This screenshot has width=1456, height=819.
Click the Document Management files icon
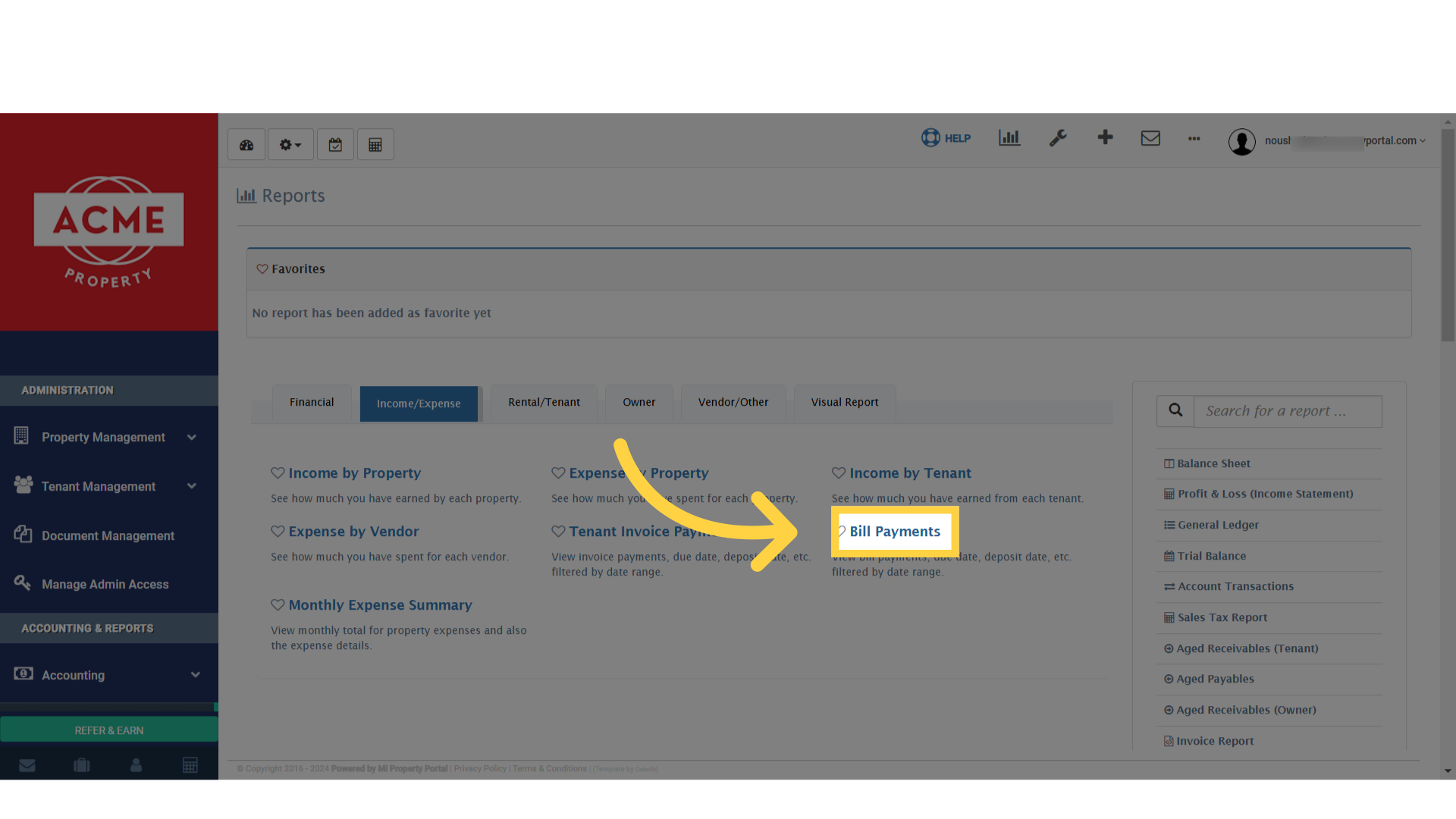point(23,534)
